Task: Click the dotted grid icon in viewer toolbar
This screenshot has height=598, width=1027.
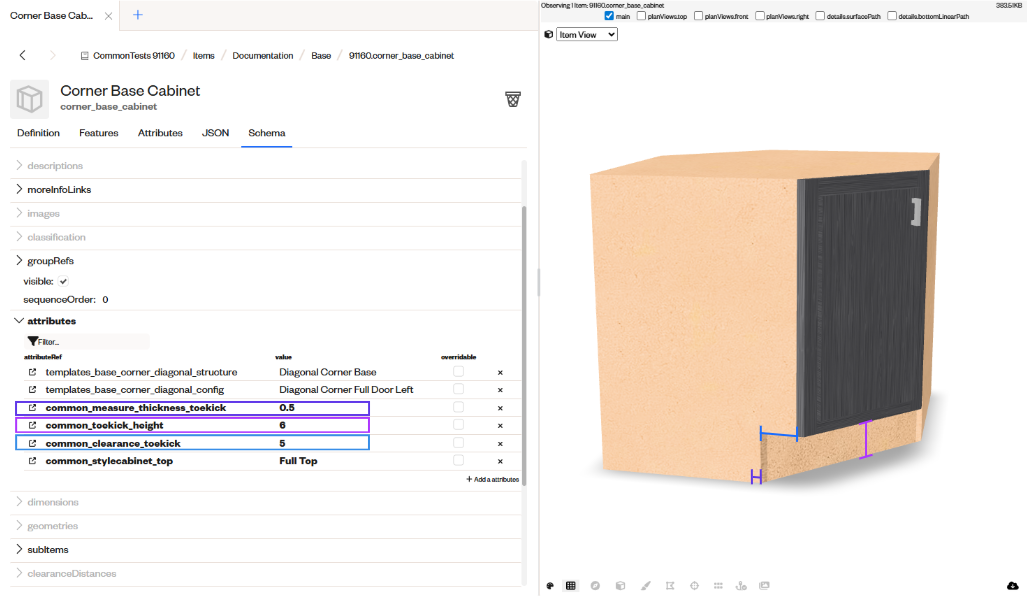Action: click(x=719, y=586)
